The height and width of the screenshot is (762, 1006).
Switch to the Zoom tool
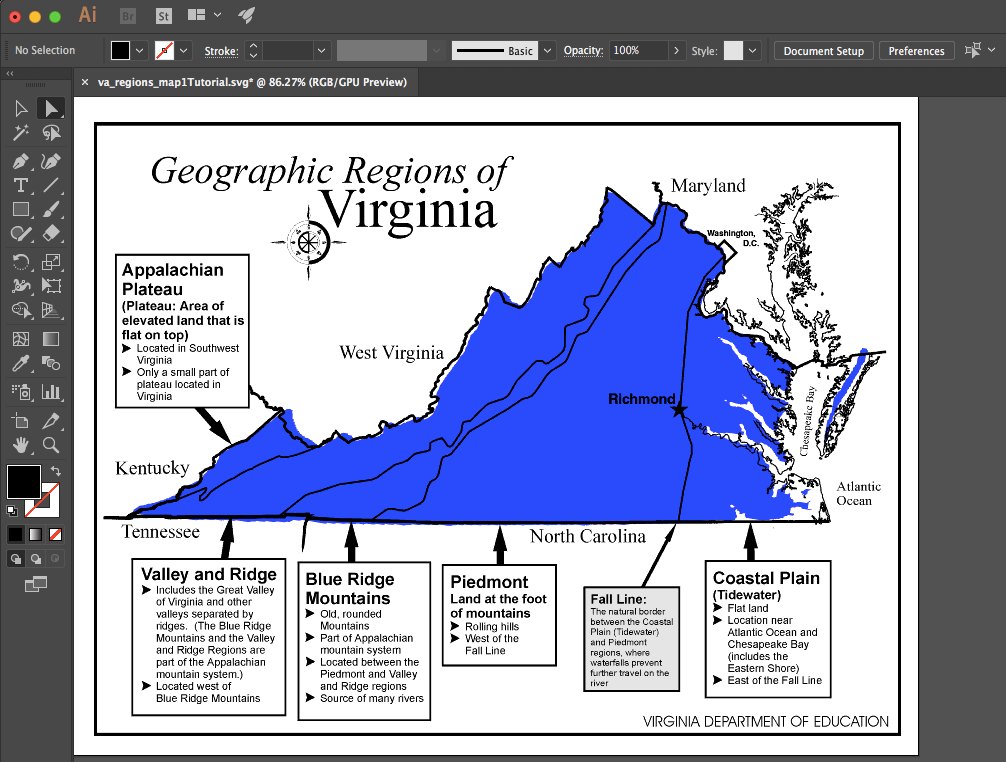(x=51, y=444)
